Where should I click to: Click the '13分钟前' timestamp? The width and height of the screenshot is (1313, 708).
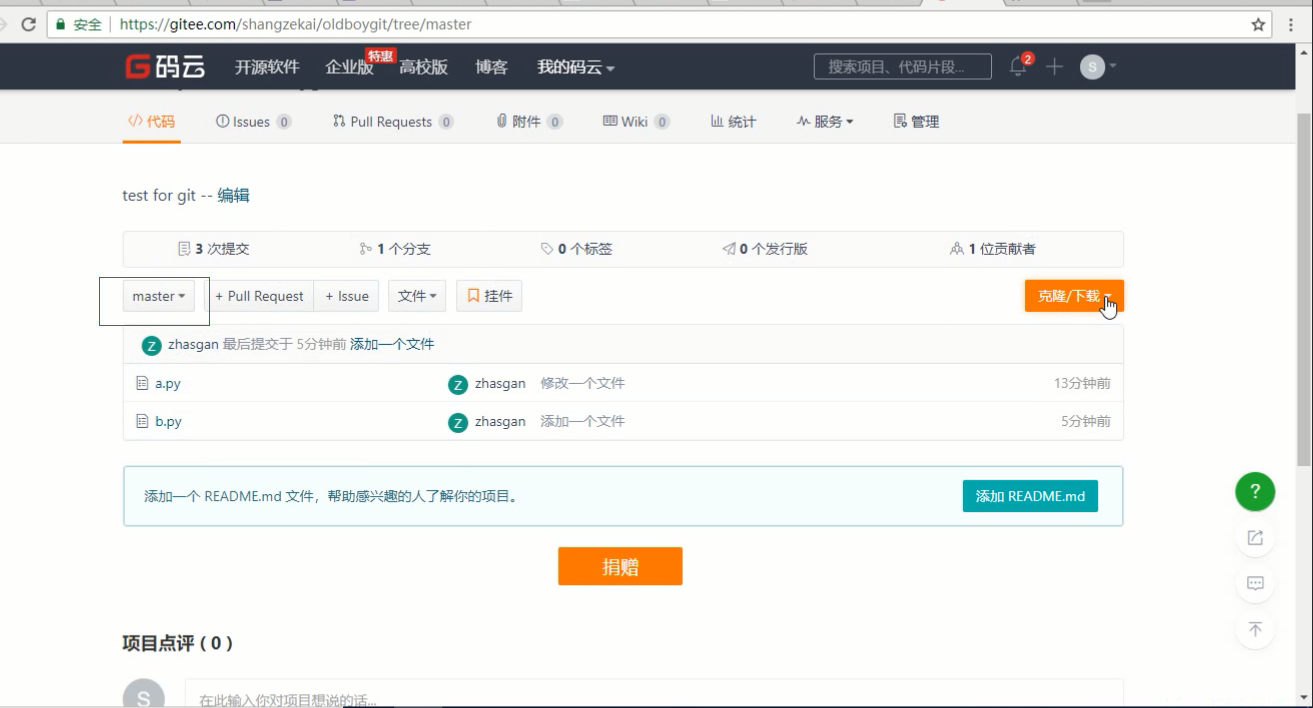(1082, 383)
